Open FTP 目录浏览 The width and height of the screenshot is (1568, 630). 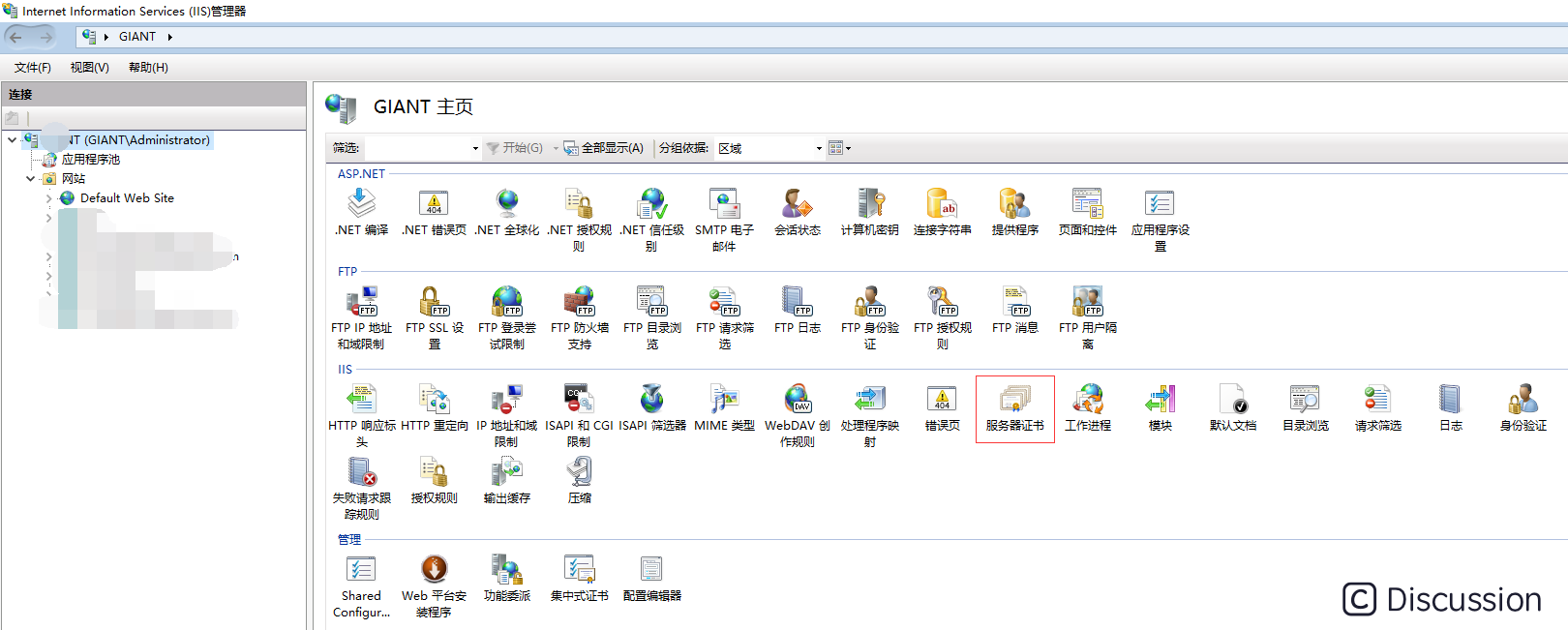pos(651,317)
